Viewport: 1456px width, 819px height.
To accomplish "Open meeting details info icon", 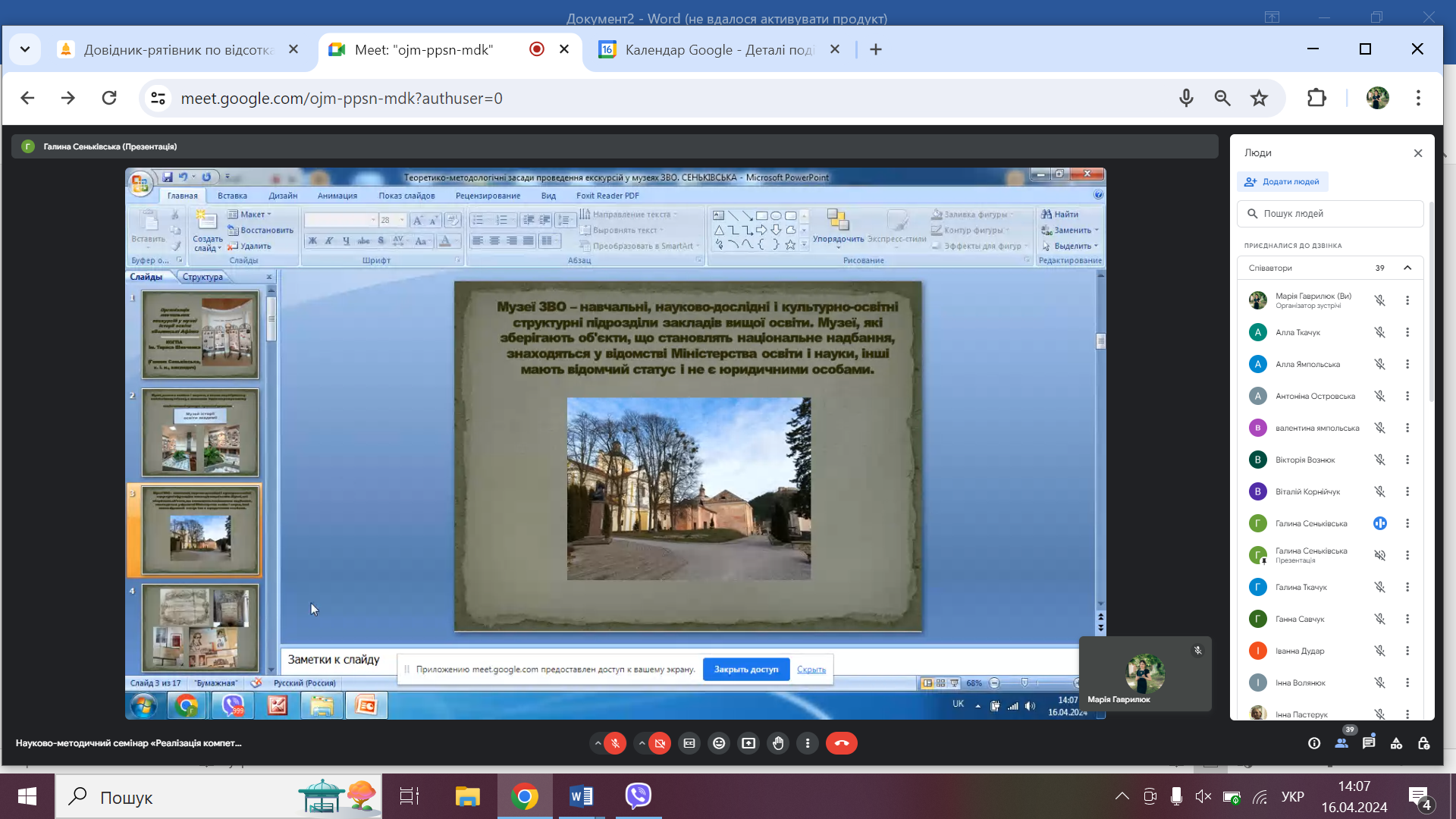I will tap(1314, 743).
